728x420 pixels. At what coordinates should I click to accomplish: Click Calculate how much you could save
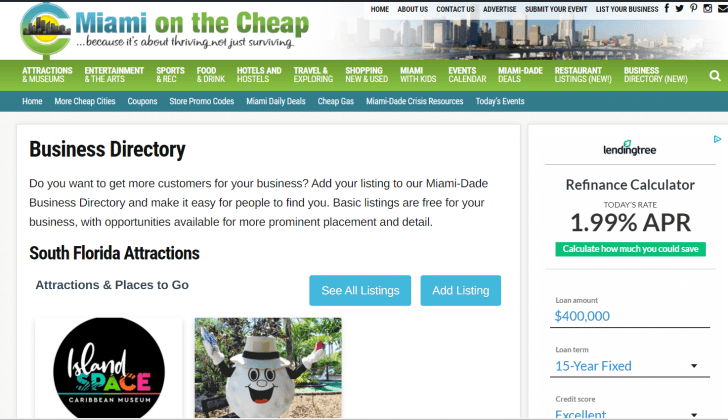(630, 249)
